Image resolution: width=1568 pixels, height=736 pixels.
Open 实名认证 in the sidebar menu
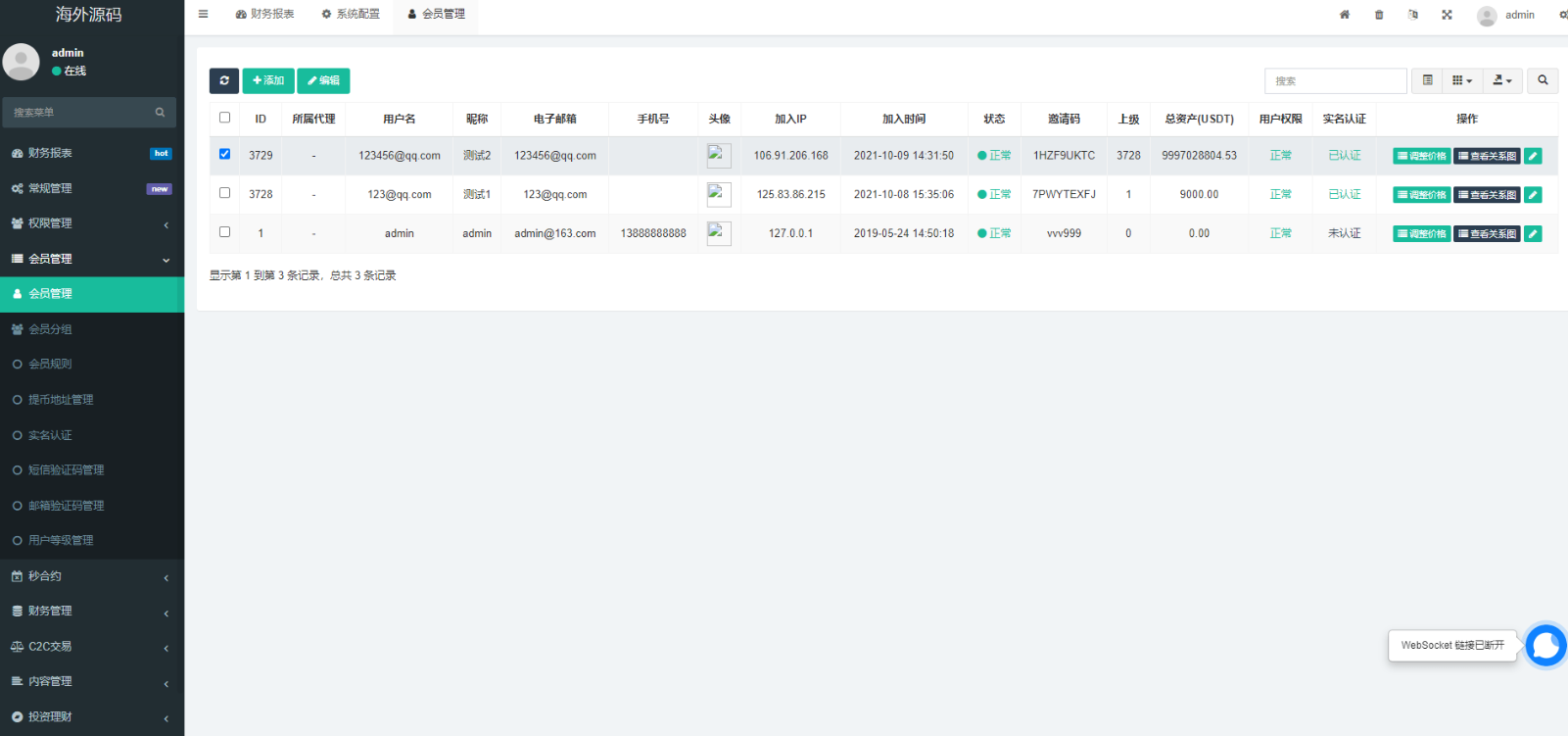click(x=50, y=435)
